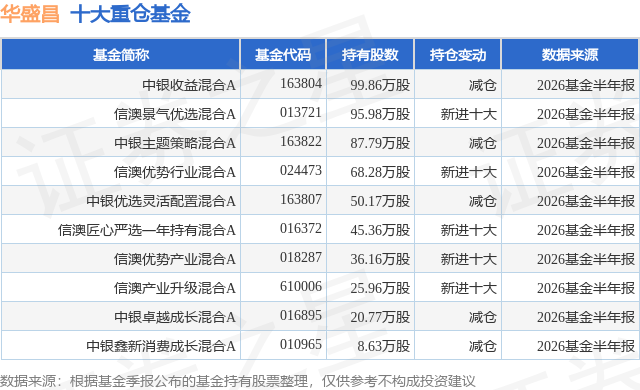Viewport: 640px width, 390px height.
Task: Click the 十大重仓基金 heading
Action: point(131,15)
